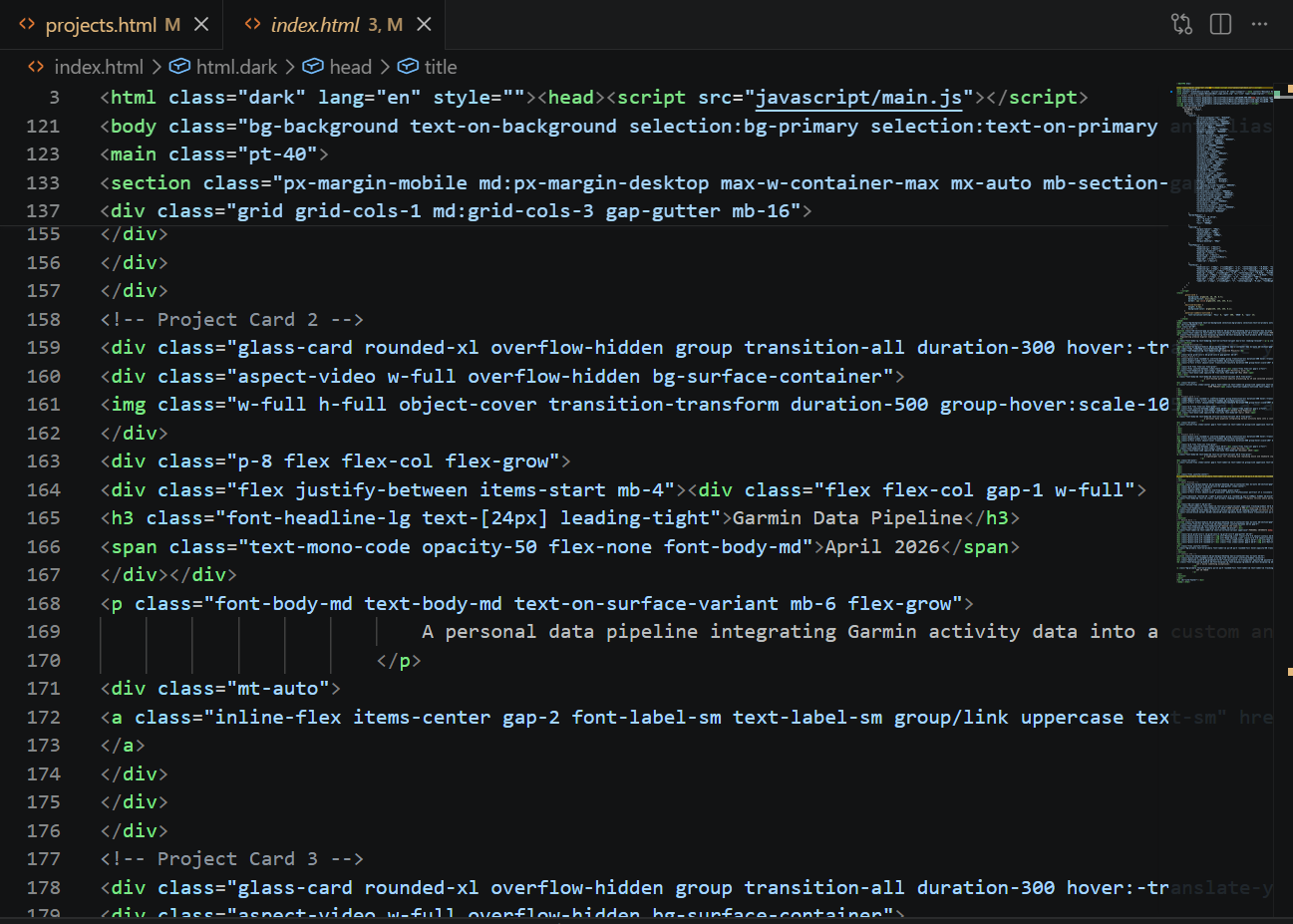Image resolution: width=1293 pixels, height=924 pixels.
Task: Click the symbol icon before breadcrumb head
Action: [313, 67]
